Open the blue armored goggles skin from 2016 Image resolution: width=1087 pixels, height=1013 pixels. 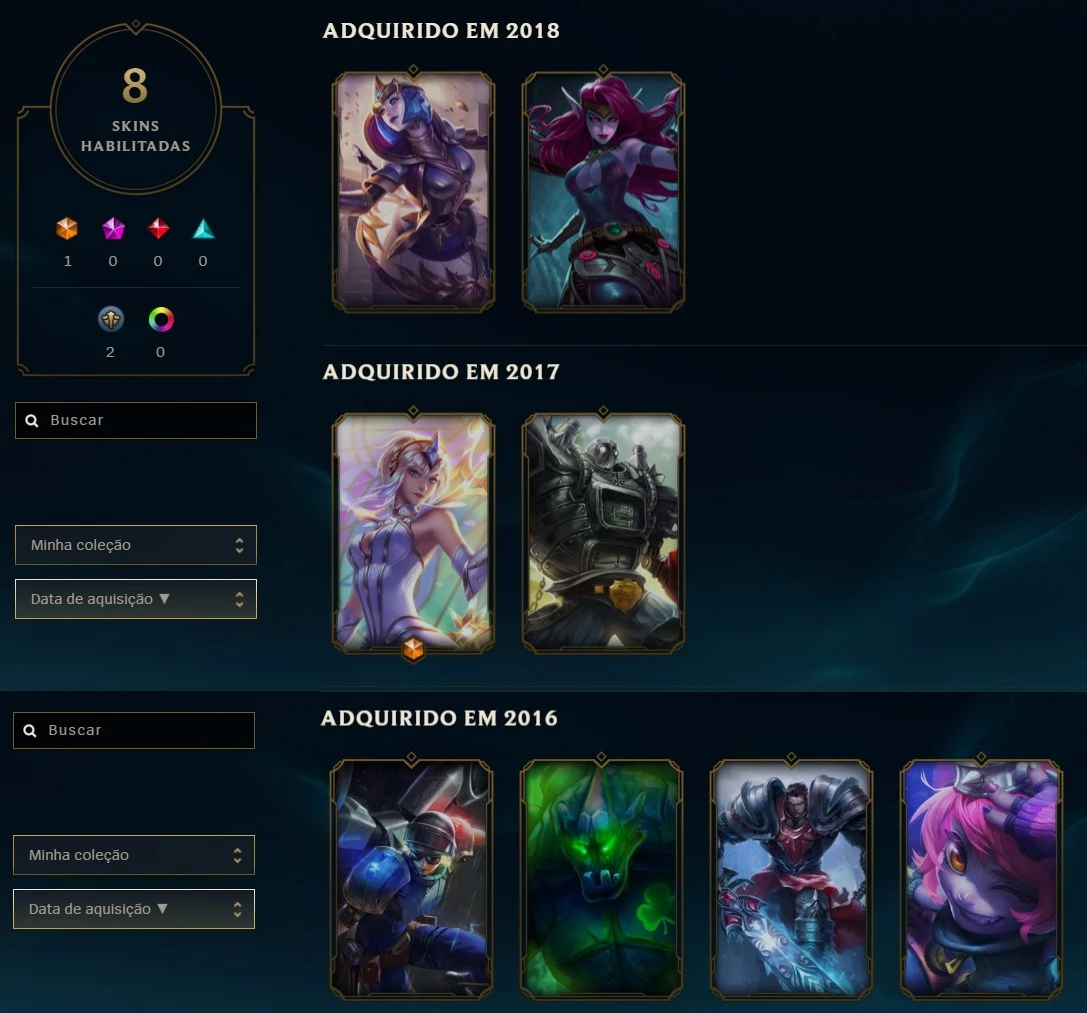(412, 878)
